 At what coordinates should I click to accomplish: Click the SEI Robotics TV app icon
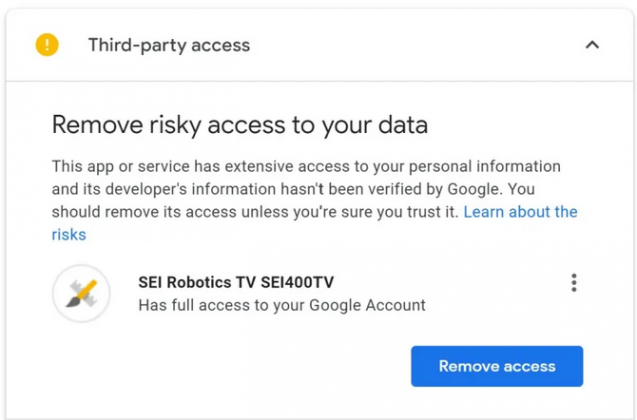click(81, 293)
